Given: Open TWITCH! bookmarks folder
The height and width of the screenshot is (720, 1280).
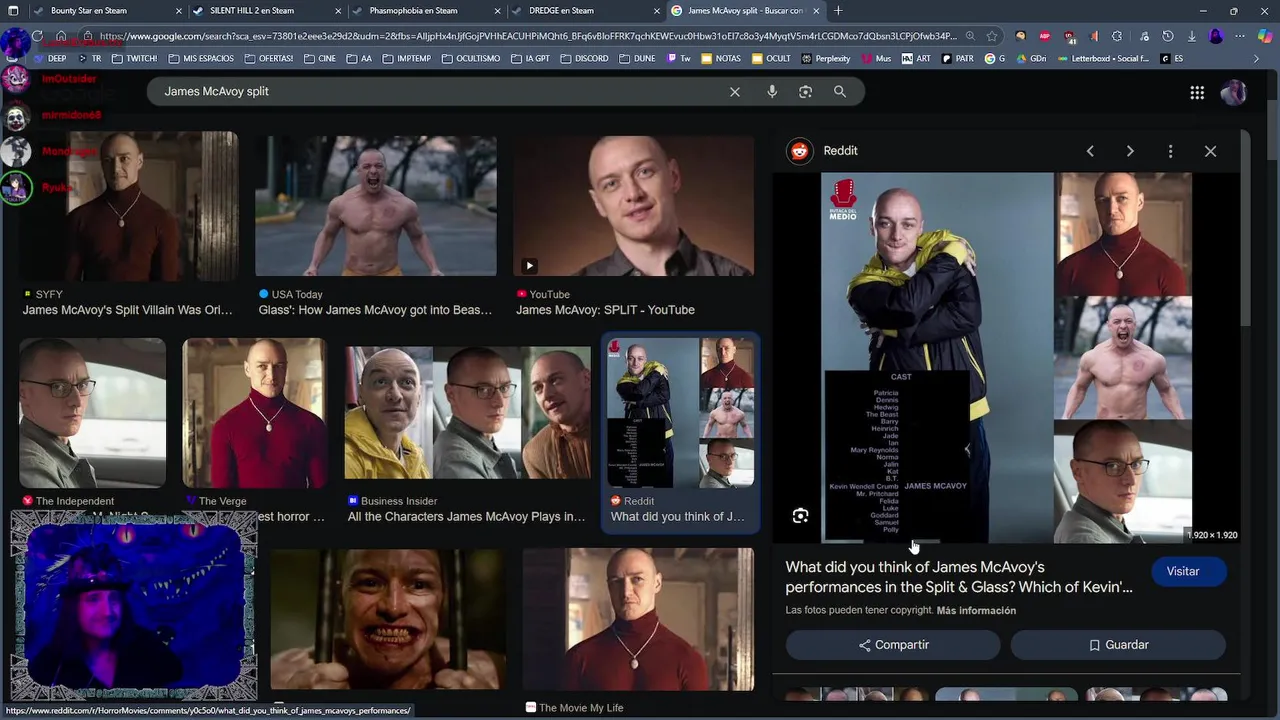Looking at the screenshot, I should coord(133,59).
